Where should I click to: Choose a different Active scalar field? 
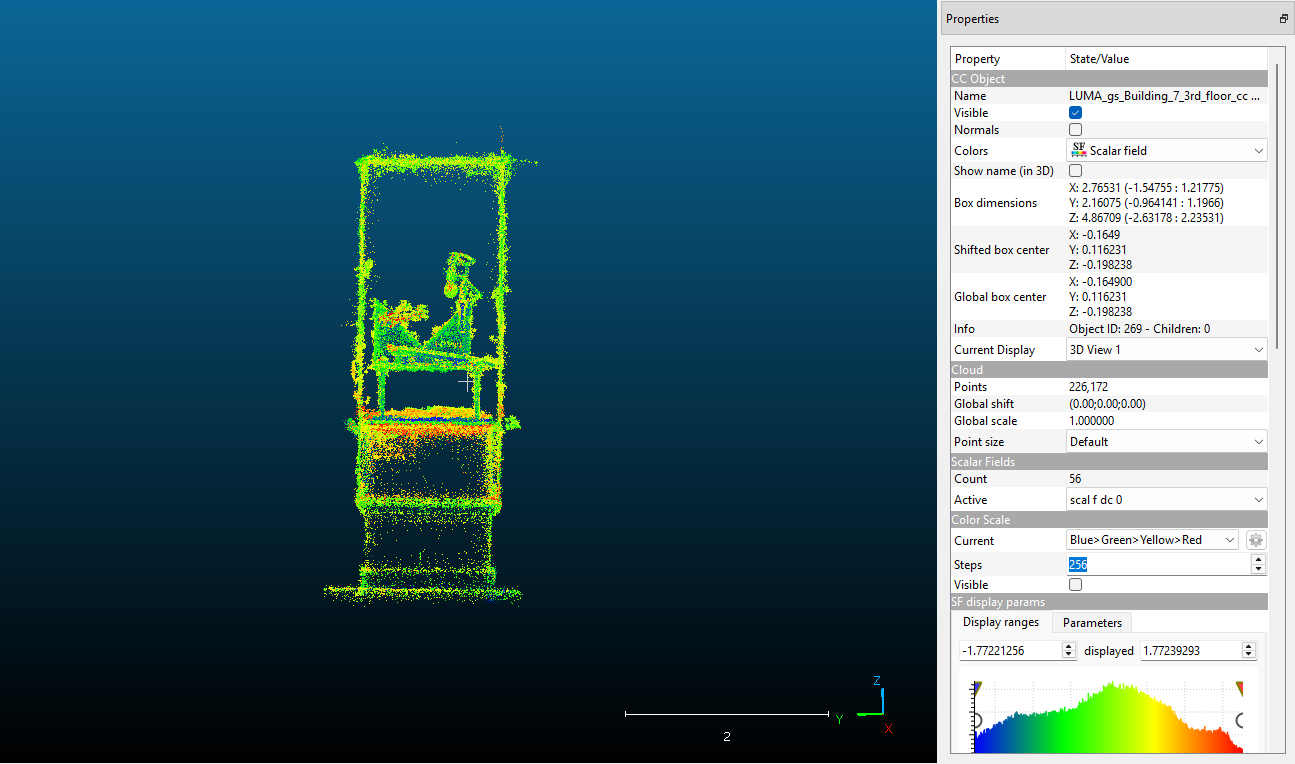pyautogui.click(x=1166, y=500)
